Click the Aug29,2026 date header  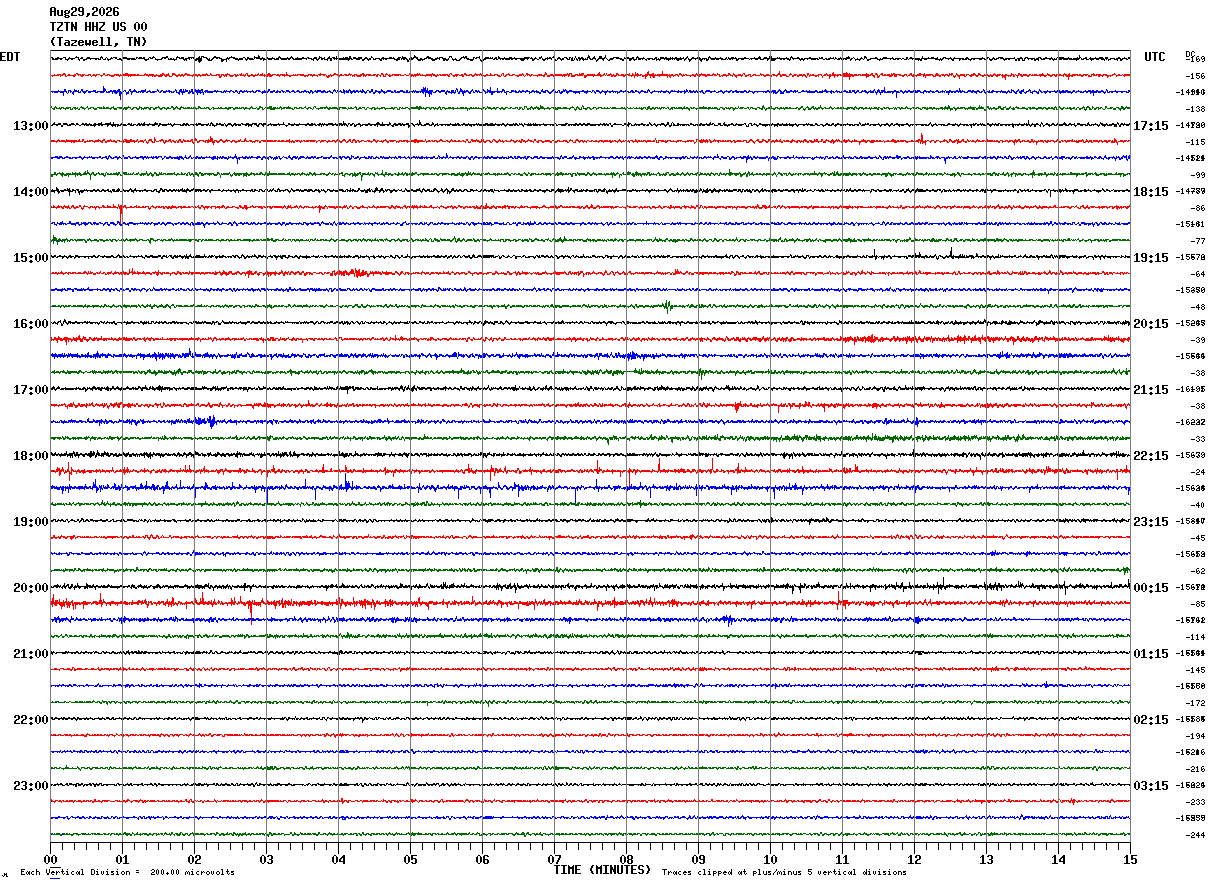coord(84,12)
